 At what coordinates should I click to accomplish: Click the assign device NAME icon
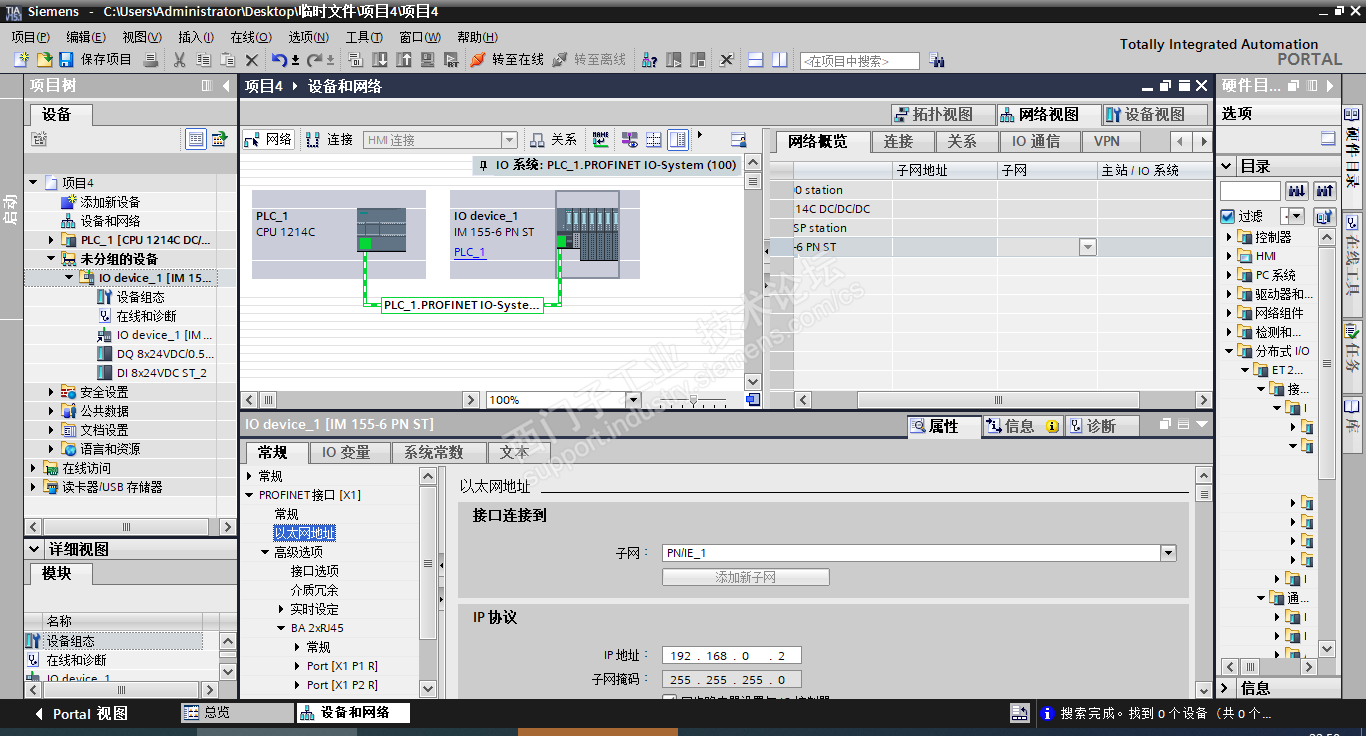[x=600, y=139]
